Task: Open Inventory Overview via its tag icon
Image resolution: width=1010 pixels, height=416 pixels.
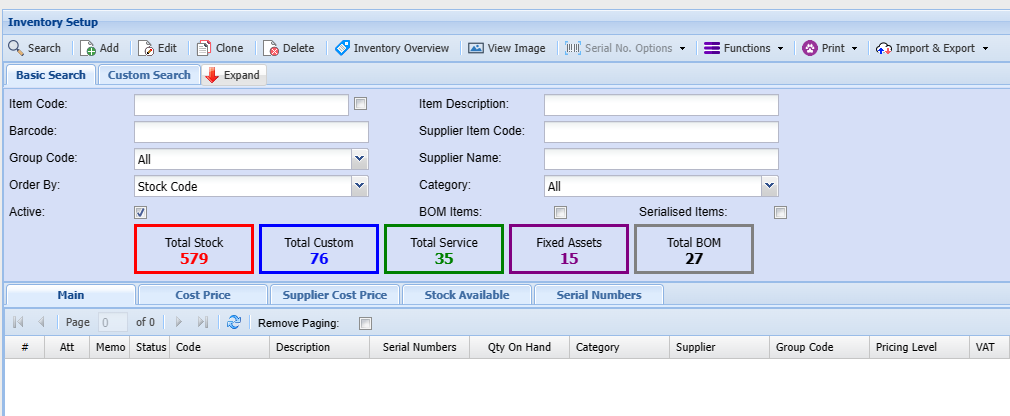Action: 342,48
